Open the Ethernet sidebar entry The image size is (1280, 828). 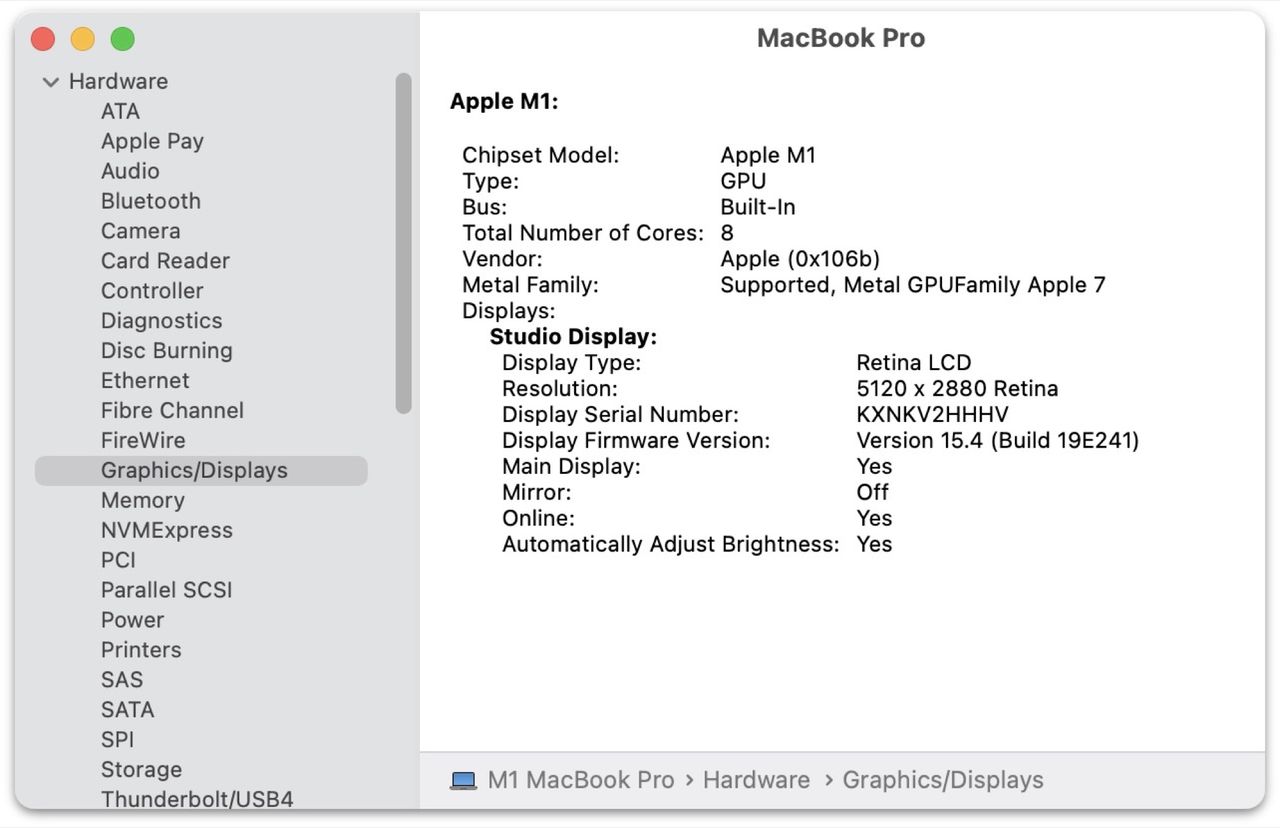[145, 381]
